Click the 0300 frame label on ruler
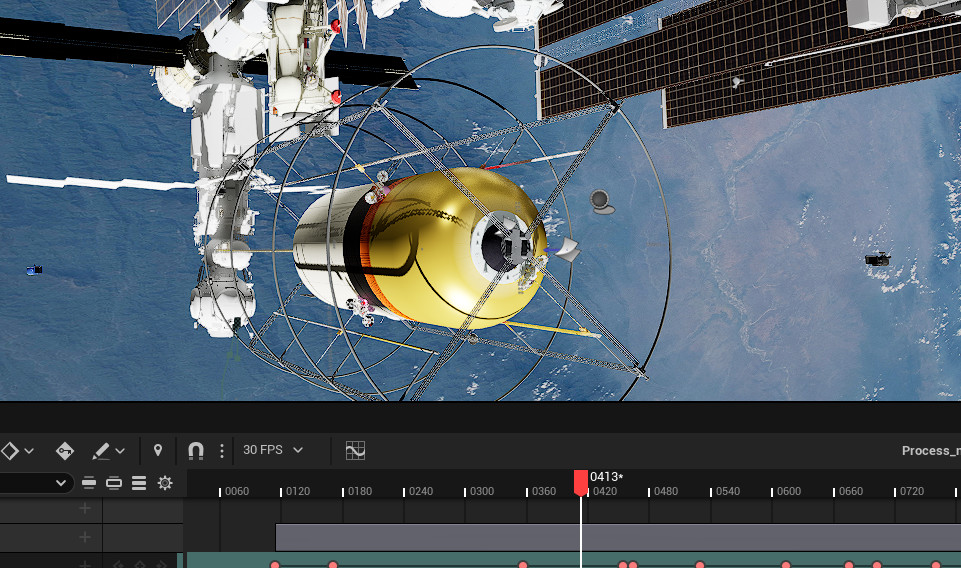The height and width of the screenshot is (568, 961). [x=482, y=491]
